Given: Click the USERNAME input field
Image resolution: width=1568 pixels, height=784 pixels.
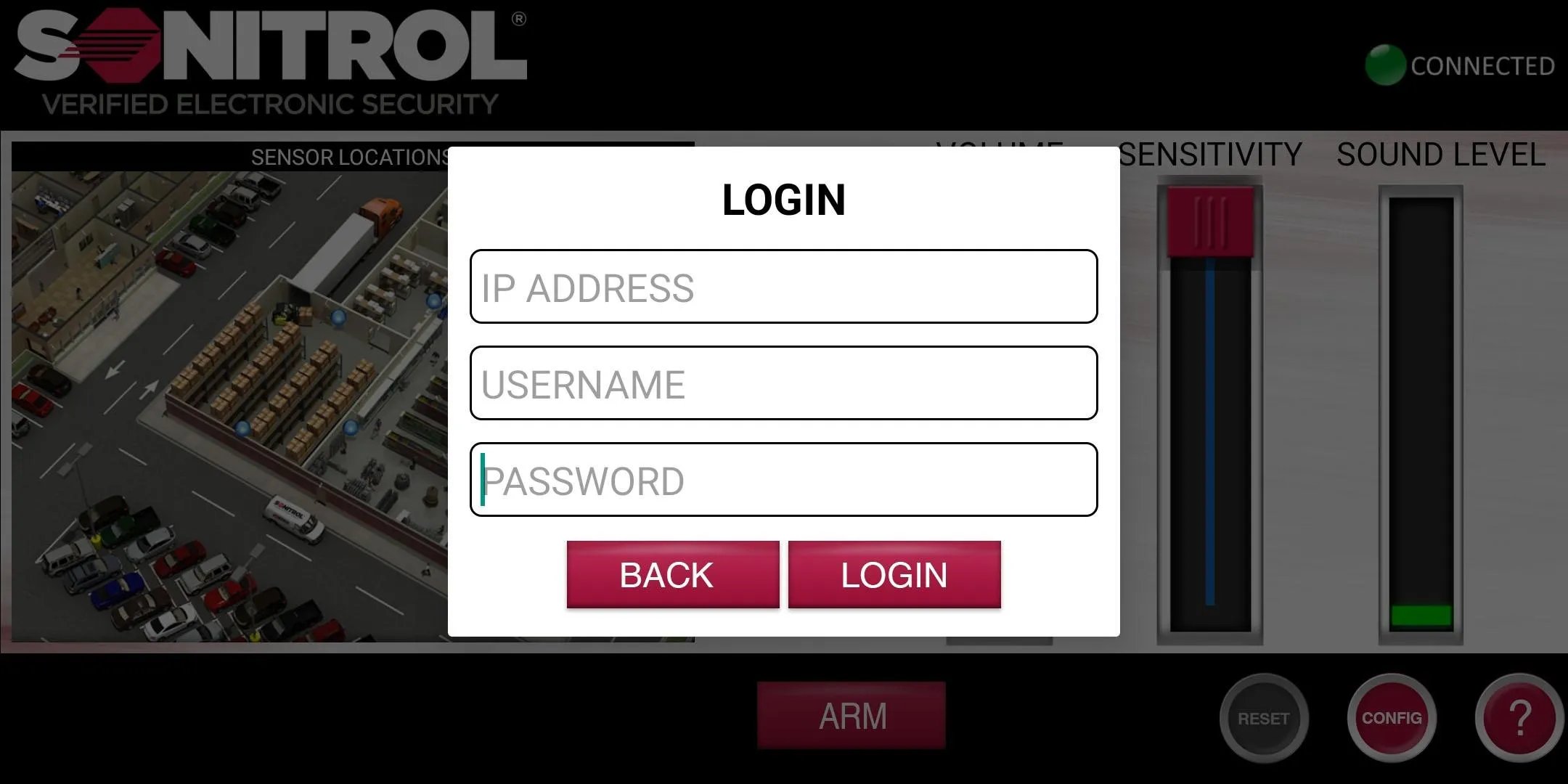Looking at the screenshot, I should tap(783, 383).
